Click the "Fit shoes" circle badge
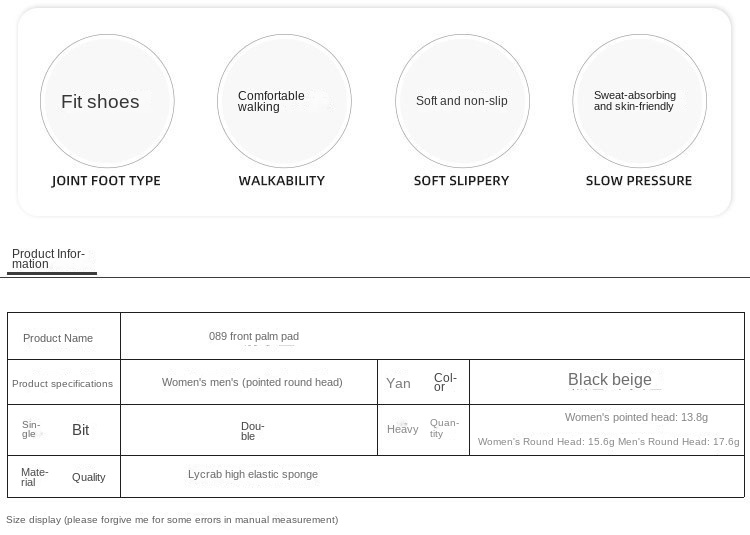This screenshot has width=750, height=535. 107,101
